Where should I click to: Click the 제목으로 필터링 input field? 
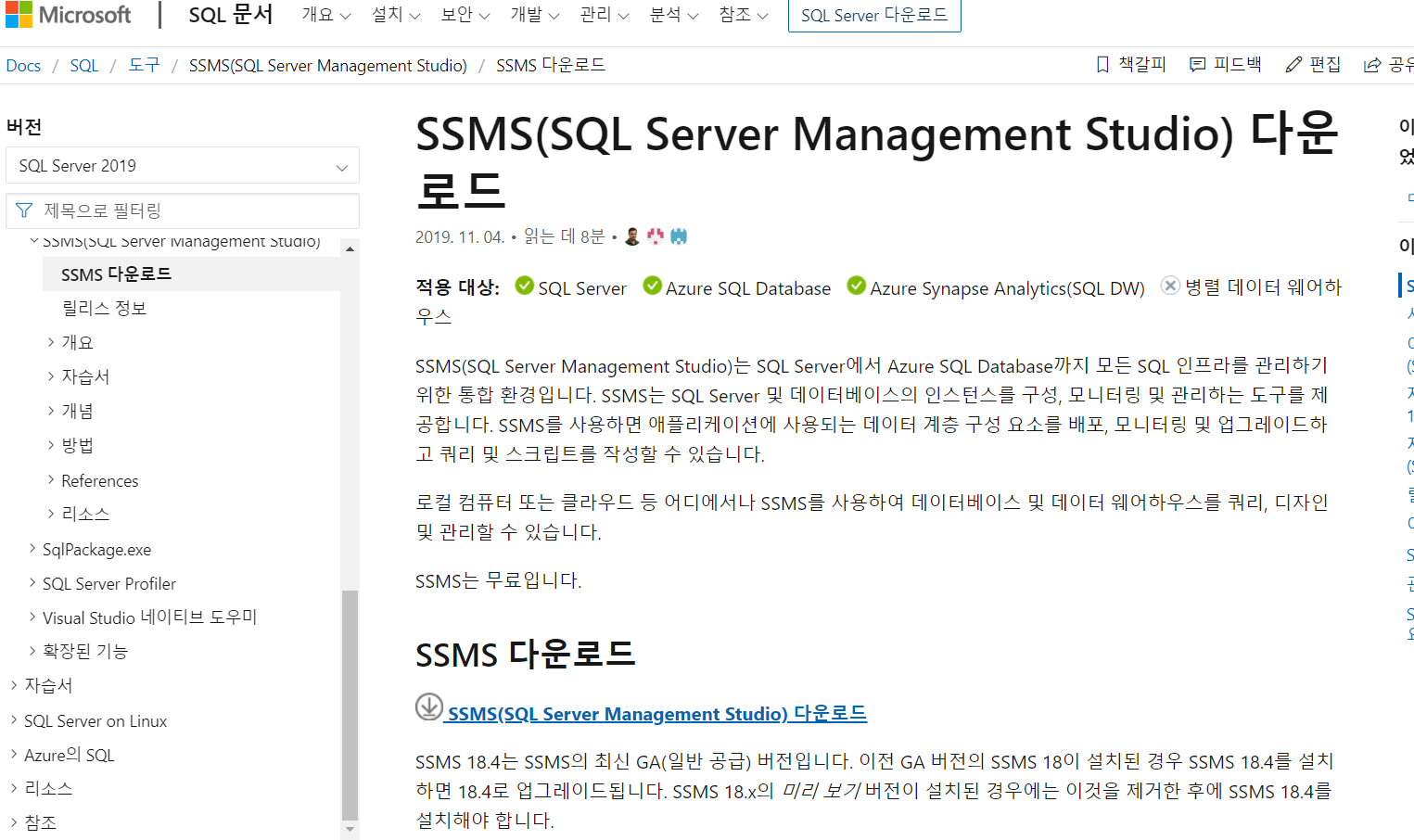tap(183, 210)
